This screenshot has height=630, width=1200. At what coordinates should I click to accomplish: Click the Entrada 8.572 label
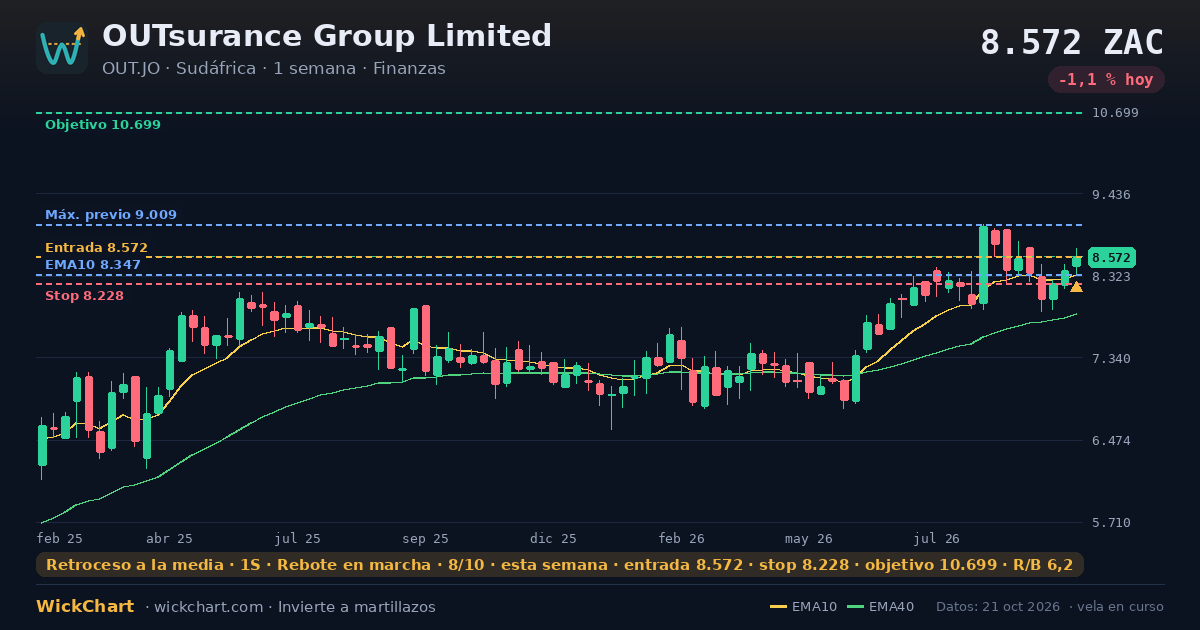click(96, 248)
